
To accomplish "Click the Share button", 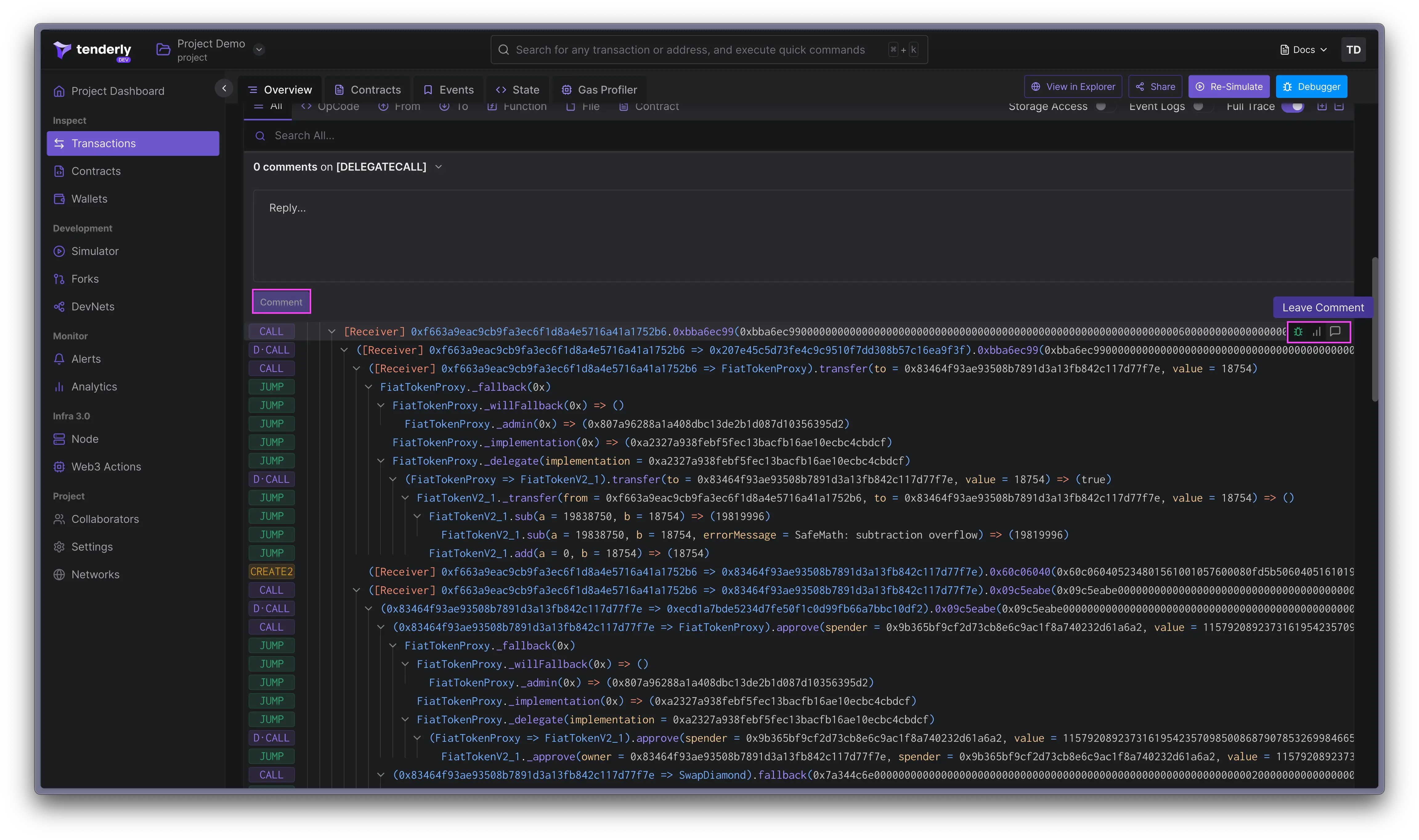I will (x=1155, y=87).
